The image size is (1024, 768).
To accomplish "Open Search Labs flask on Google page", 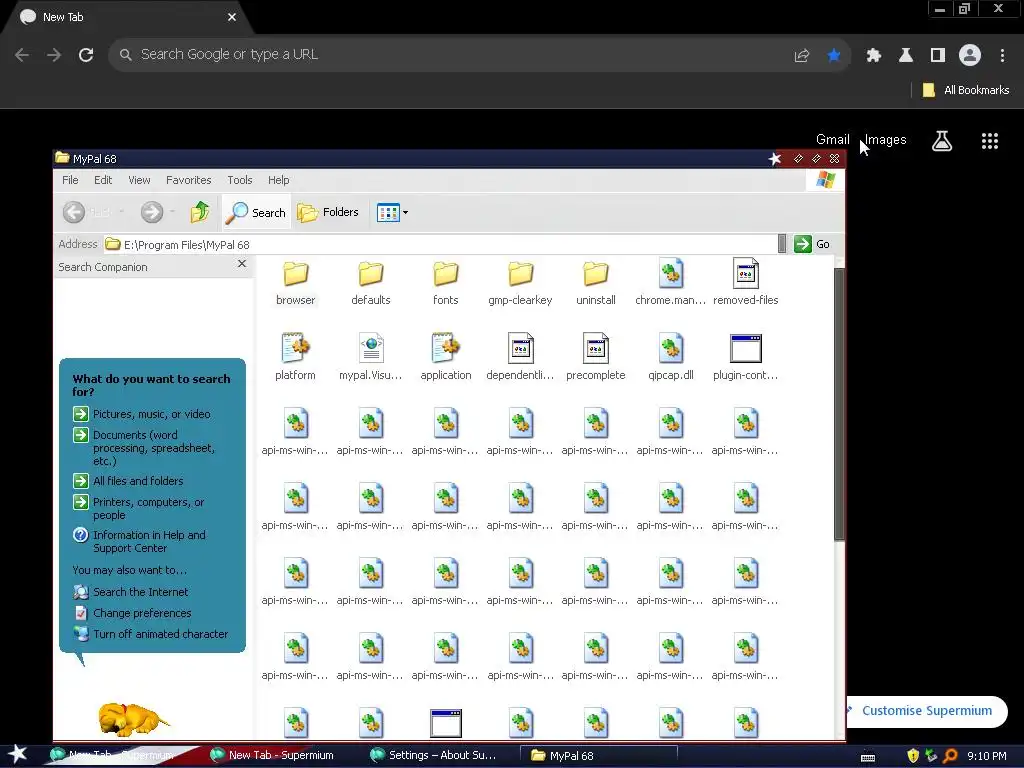I will click(942, 140).
